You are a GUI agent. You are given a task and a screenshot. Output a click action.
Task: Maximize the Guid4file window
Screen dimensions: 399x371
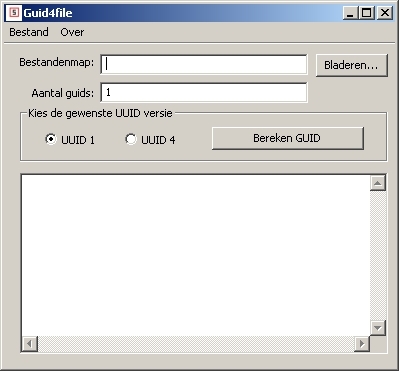(x=367, y=13)
